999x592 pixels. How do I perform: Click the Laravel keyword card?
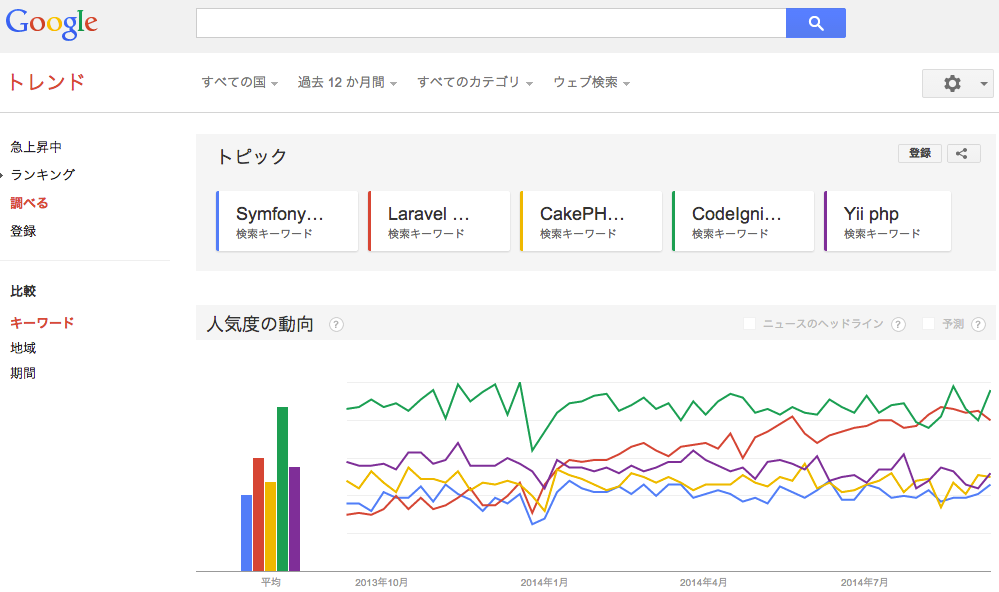point(439,221)
